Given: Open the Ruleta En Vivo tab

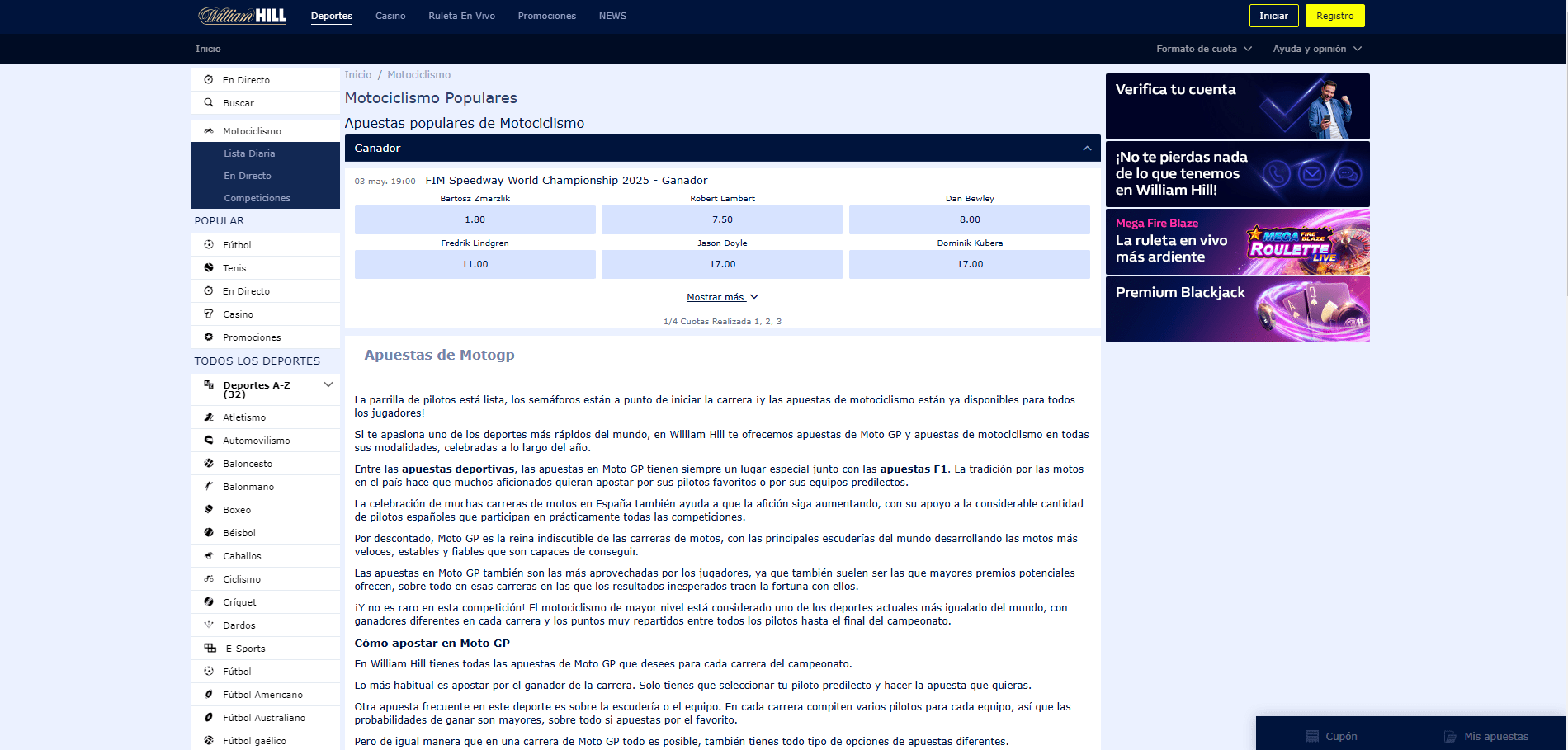Looking at the screenshot, I should pyautogui.click(x=461, y=16).
